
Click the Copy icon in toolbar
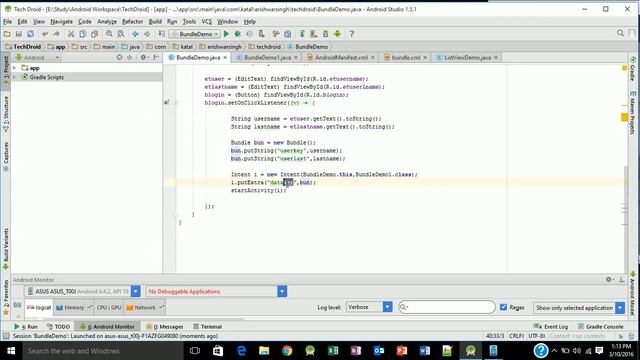82,34
